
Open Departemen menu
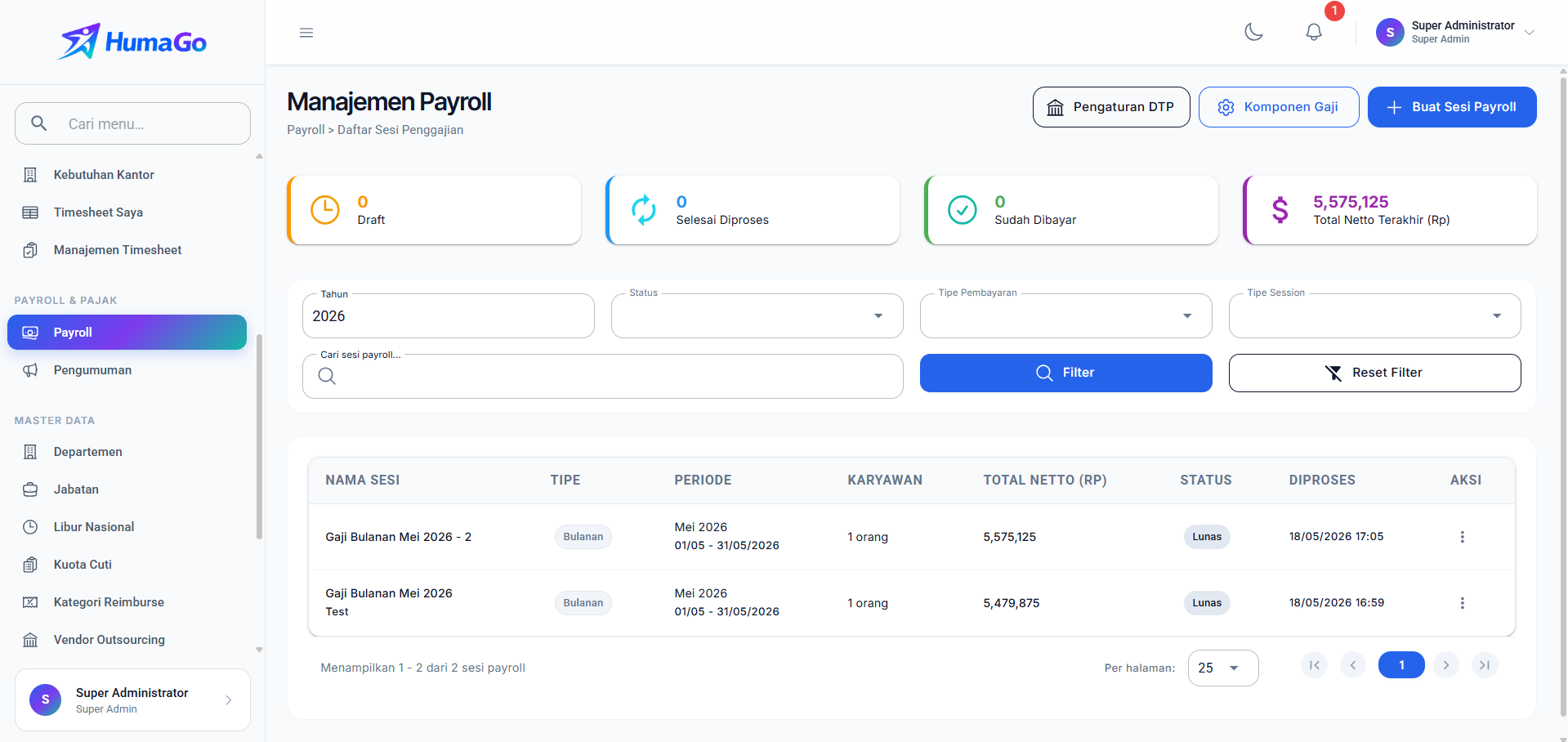[127, 452]
